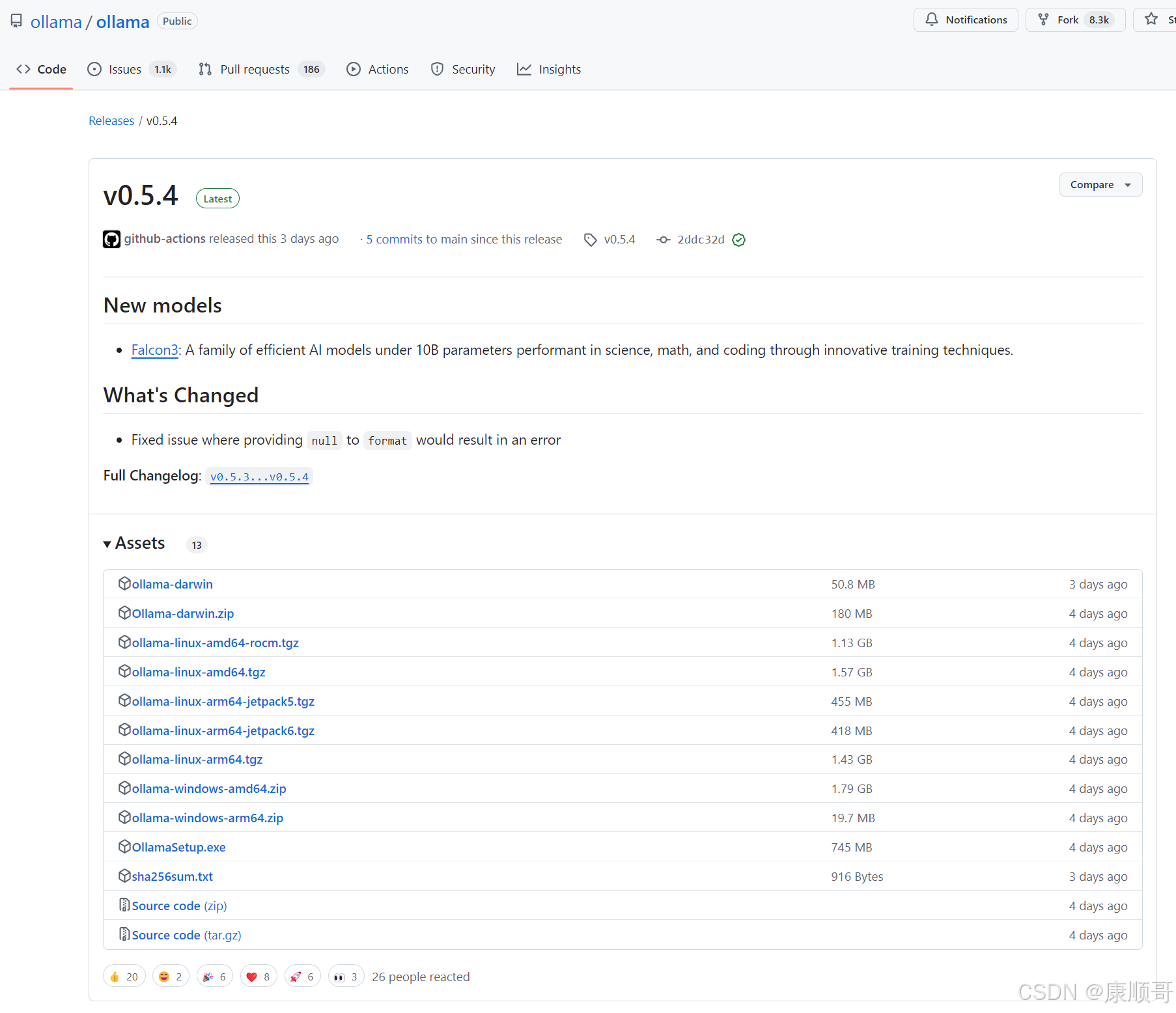Image resolution: width=1176 pixels, height=1013 pixels.
Task: Click the Actions play icon
Action: coord(354,69)
